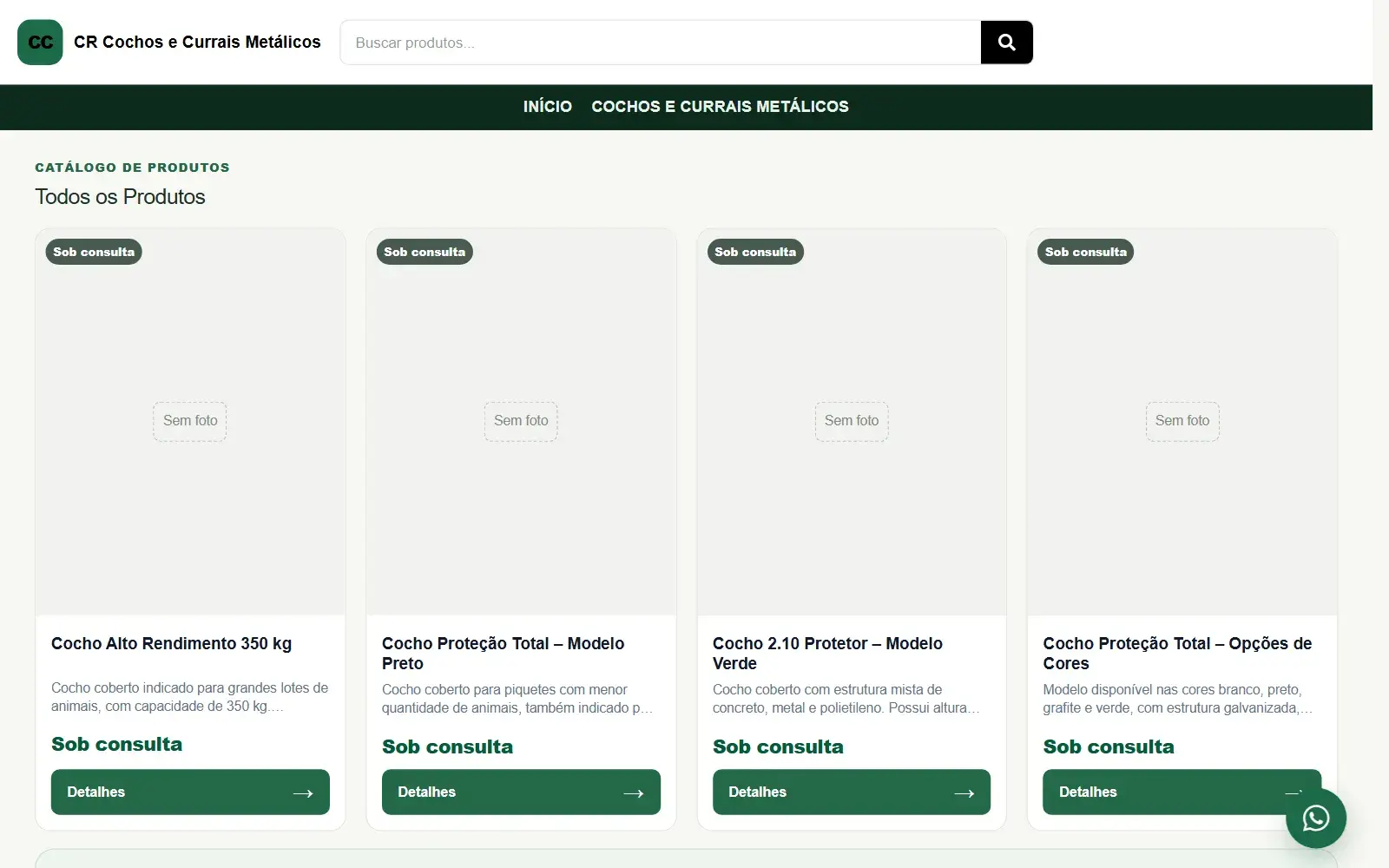Click the Cocho 2.10 Protetor – Modelo Verde title

[x=827, y=653]
